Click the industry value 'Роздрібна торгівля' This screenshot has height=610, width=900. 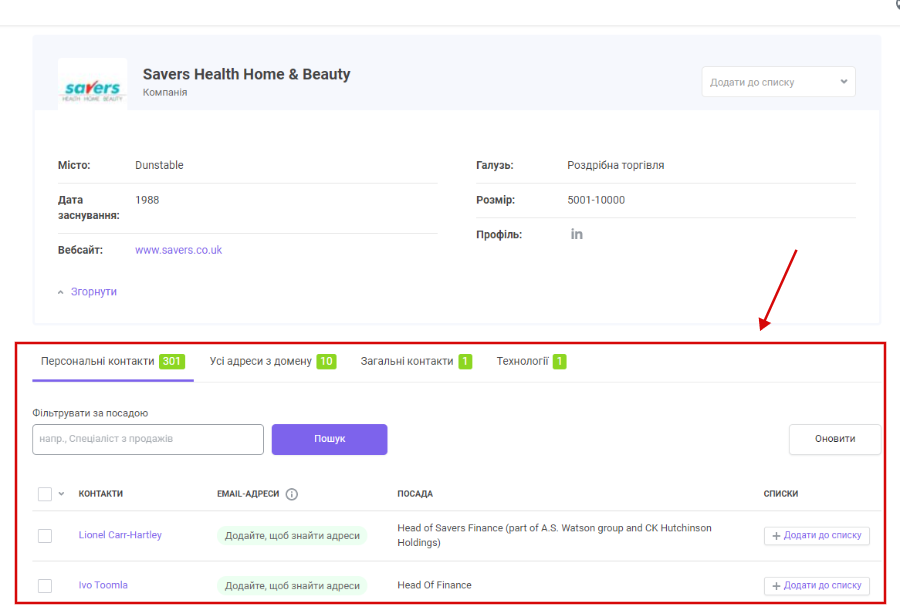[615, 165]
